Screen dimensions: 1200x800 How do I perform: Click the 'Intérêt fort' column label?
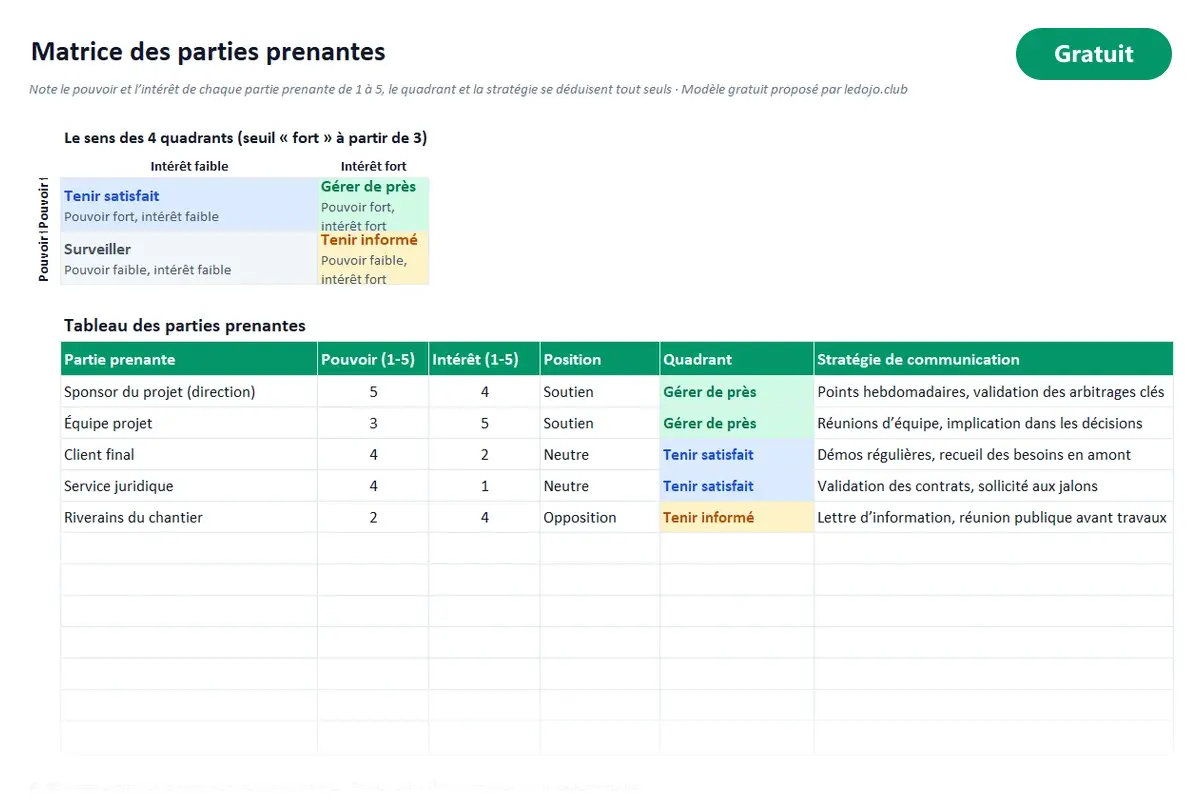(x=373, y=166)
